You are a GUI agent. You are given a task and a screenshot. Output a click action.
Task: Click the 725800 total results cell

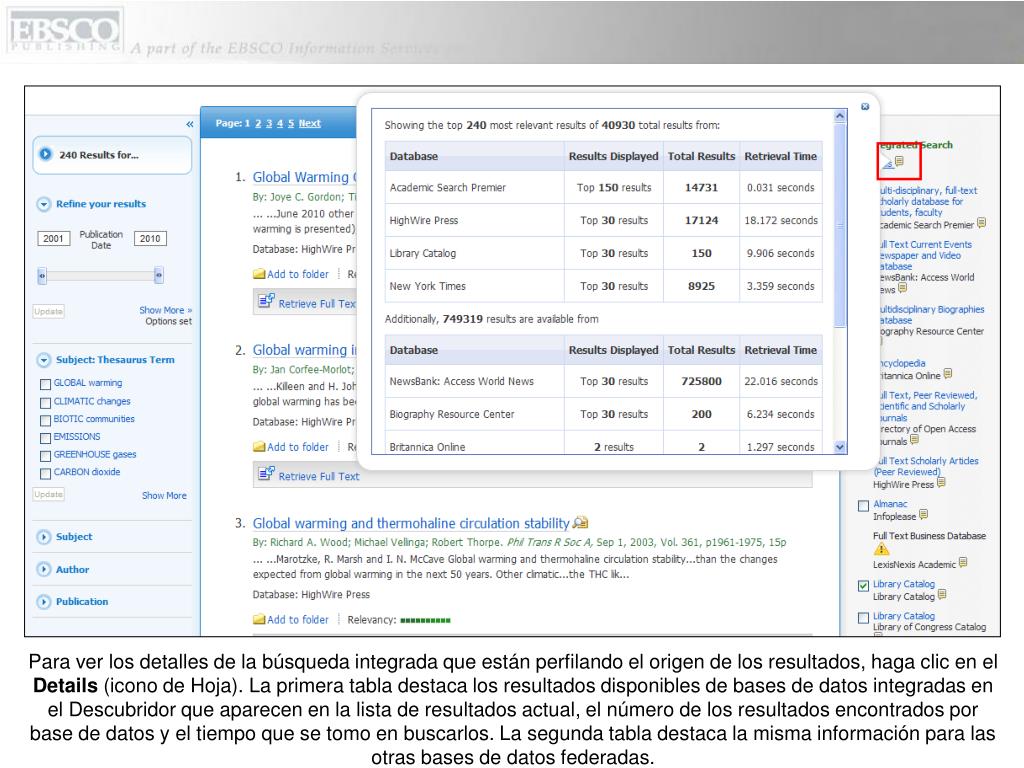click(701, 381)
